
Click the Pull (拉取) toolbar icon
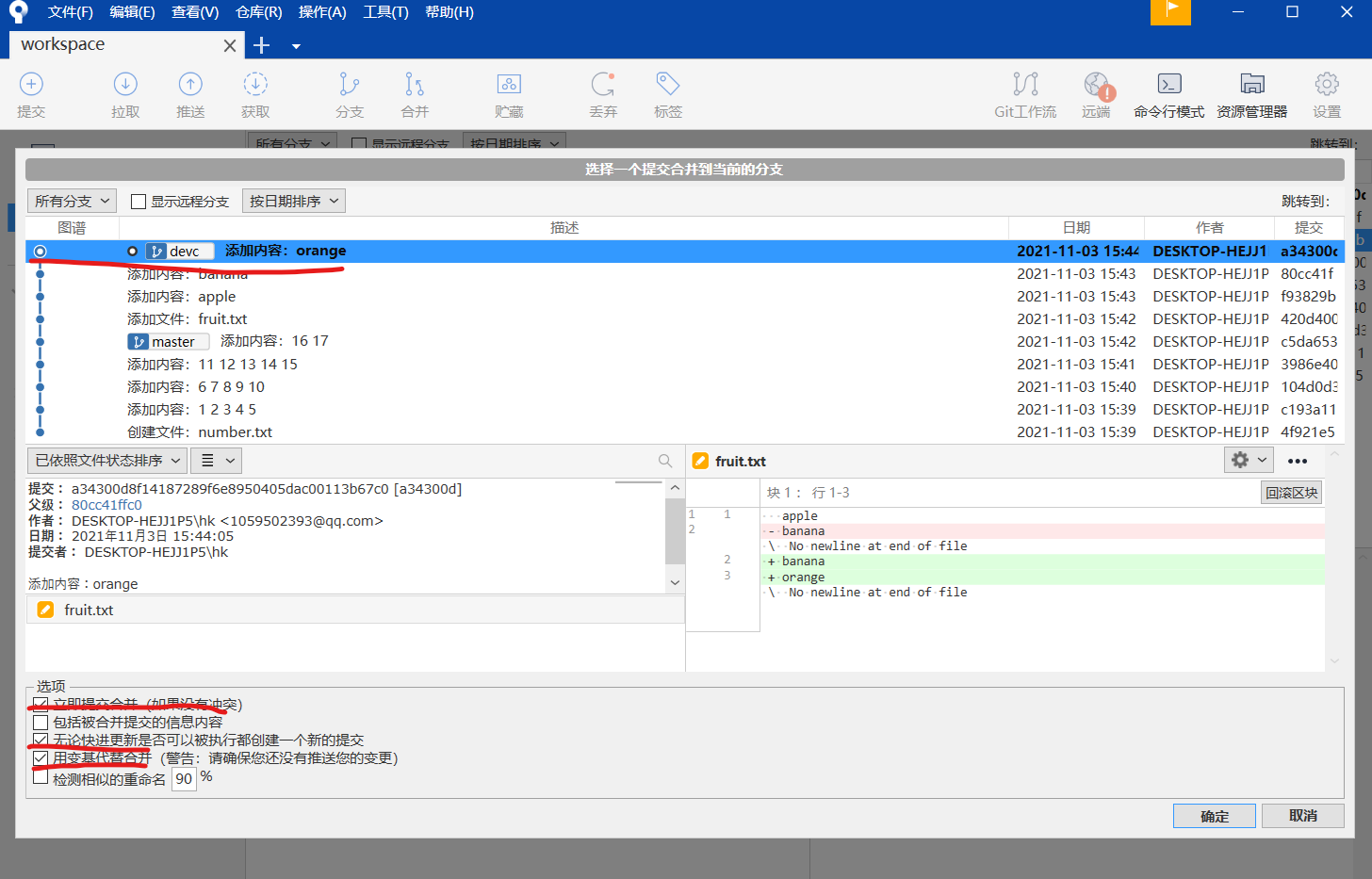[x=125, y=85]
